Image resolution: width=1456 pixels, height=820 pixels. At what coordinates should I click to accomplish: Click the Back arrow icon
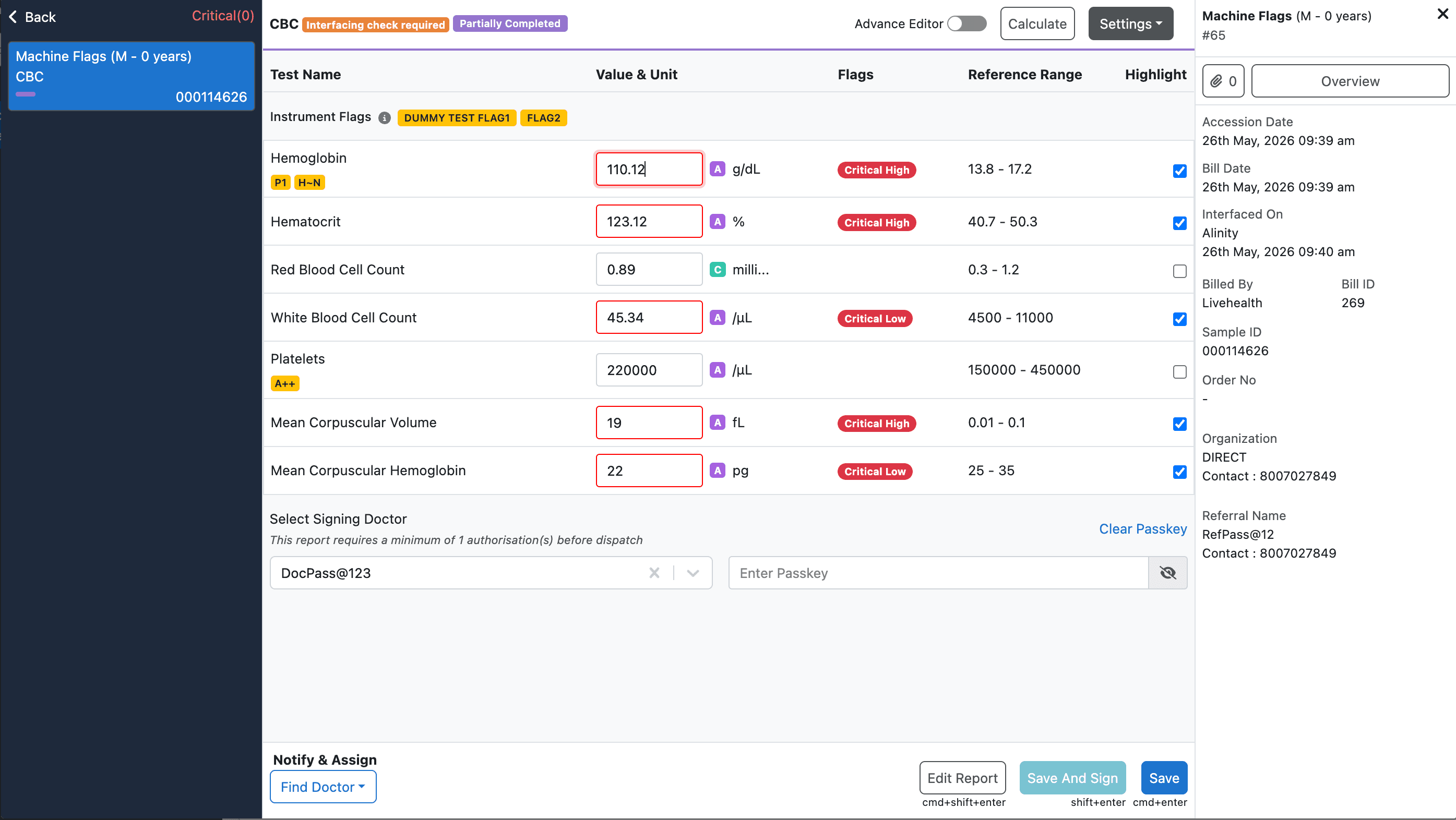click(x=13, y=17)
